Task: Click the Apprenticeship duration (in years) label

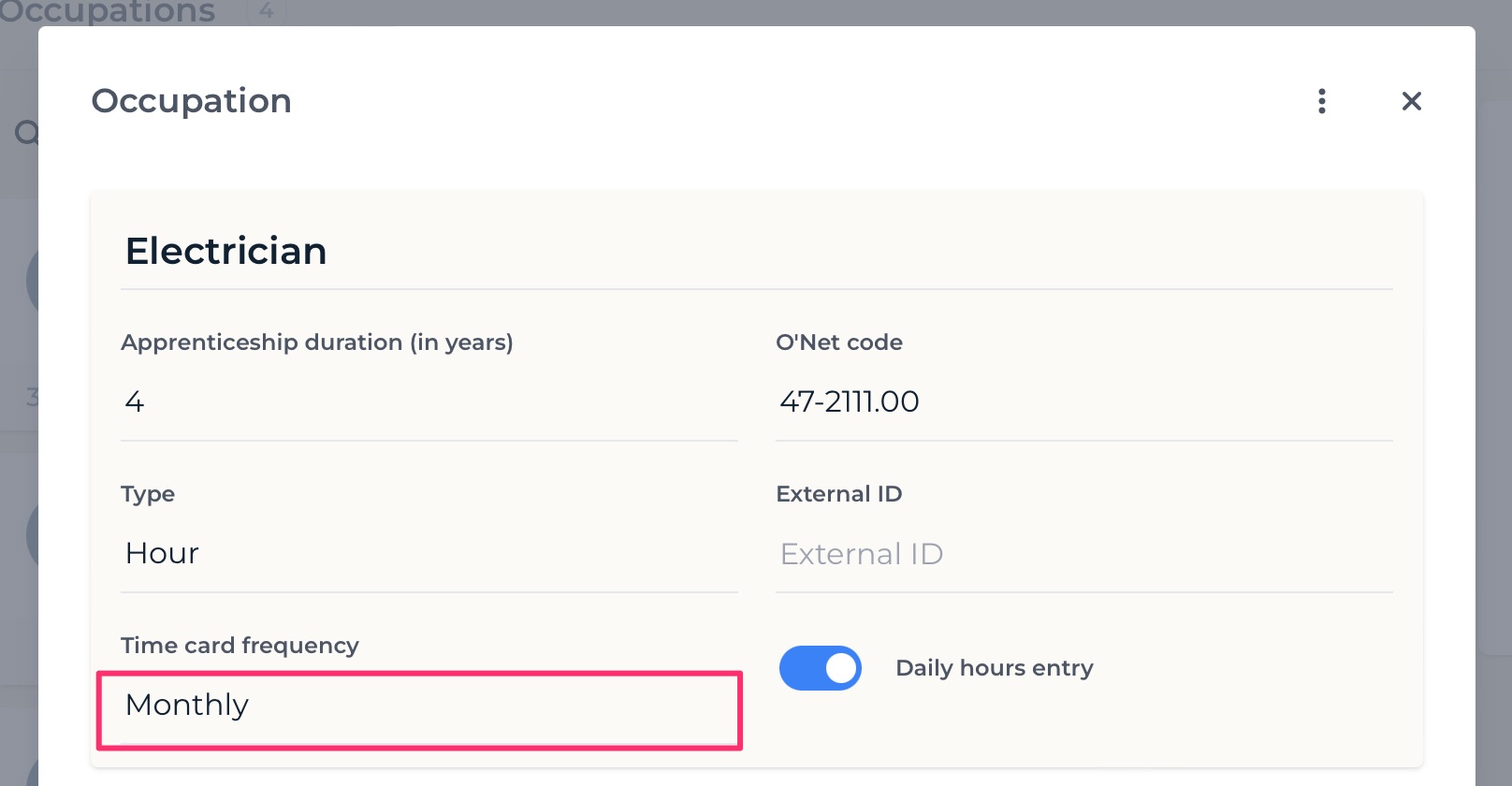Action: click(x=317, y=342)
